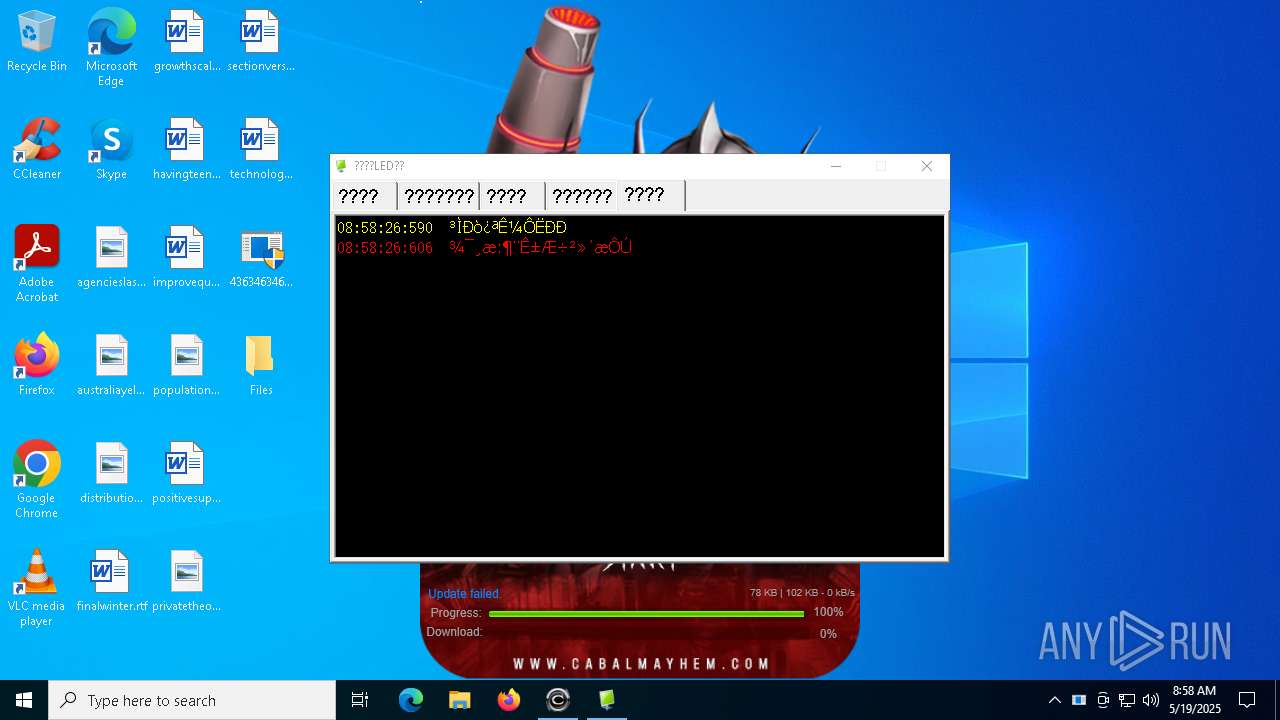Select the third '????' tab
The image size is (1280, 720).
pos(512,196)
